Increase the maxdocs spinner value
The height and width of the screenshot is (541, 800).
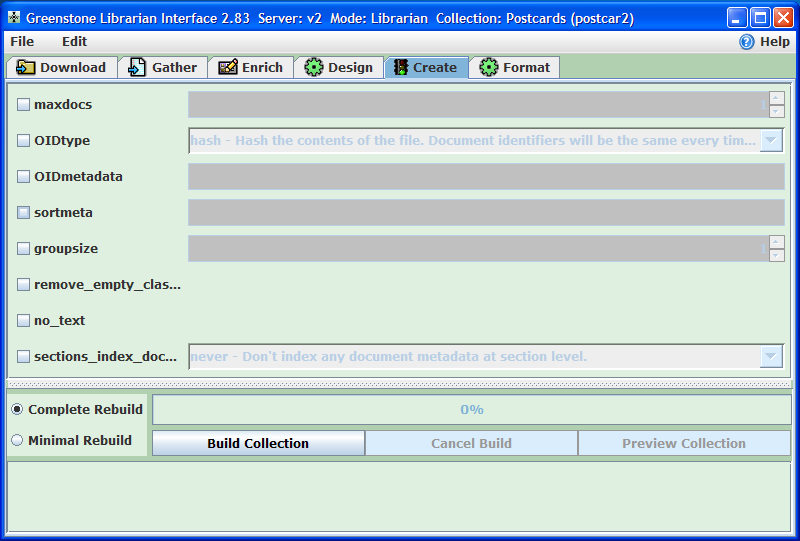pos(776,98)
